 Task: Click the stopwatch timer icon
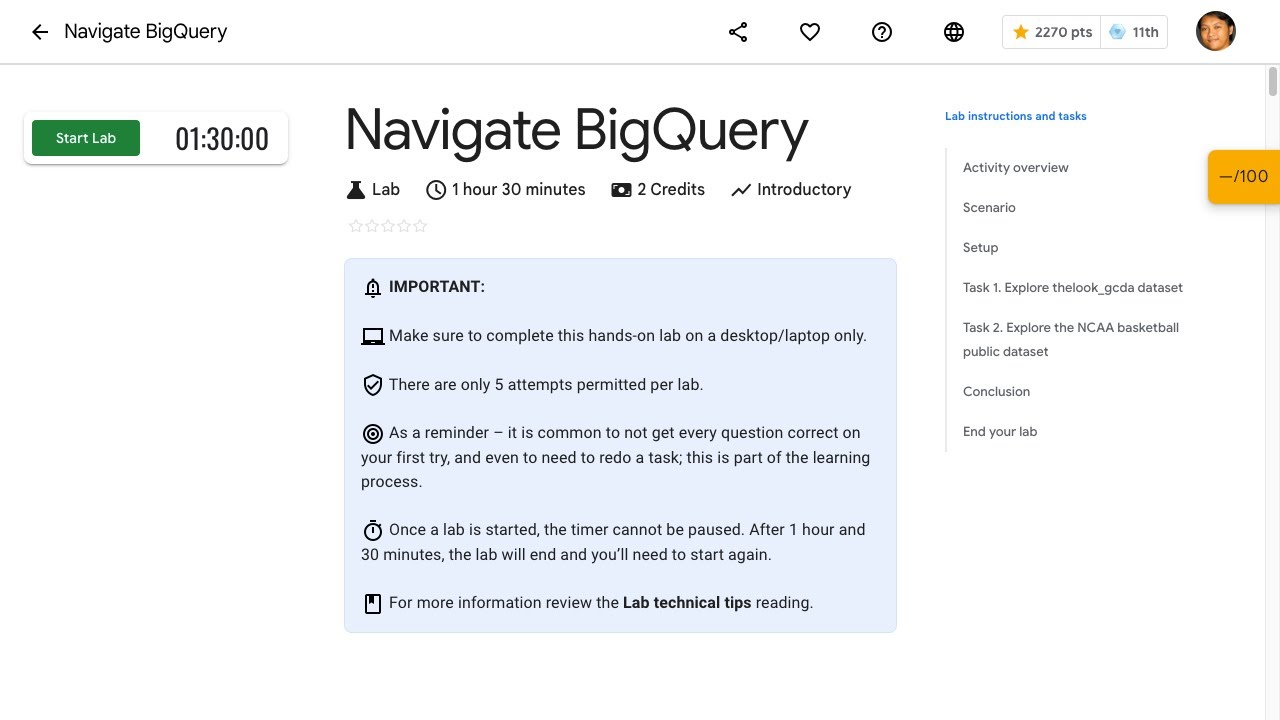click(x=373, y=530)
